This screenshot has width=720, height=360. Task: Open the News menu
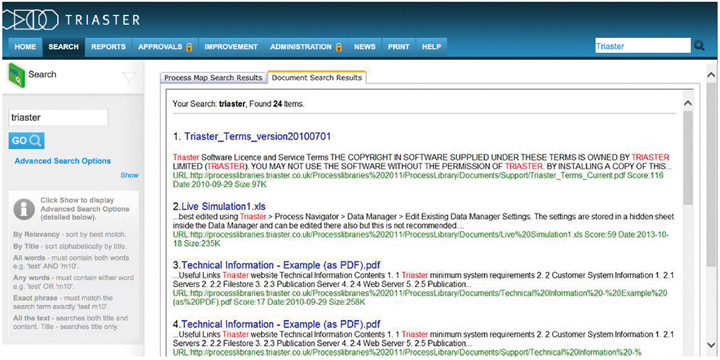(365, 47)
